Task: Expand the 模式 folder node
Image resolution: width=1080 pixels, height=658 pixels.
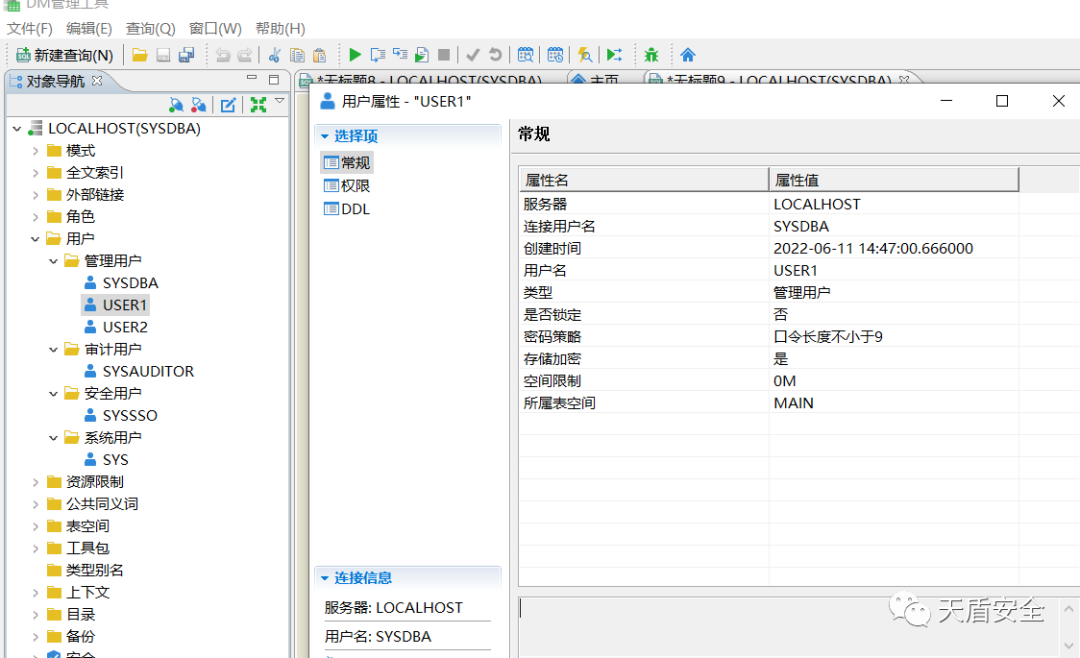Action: (36, 151)
